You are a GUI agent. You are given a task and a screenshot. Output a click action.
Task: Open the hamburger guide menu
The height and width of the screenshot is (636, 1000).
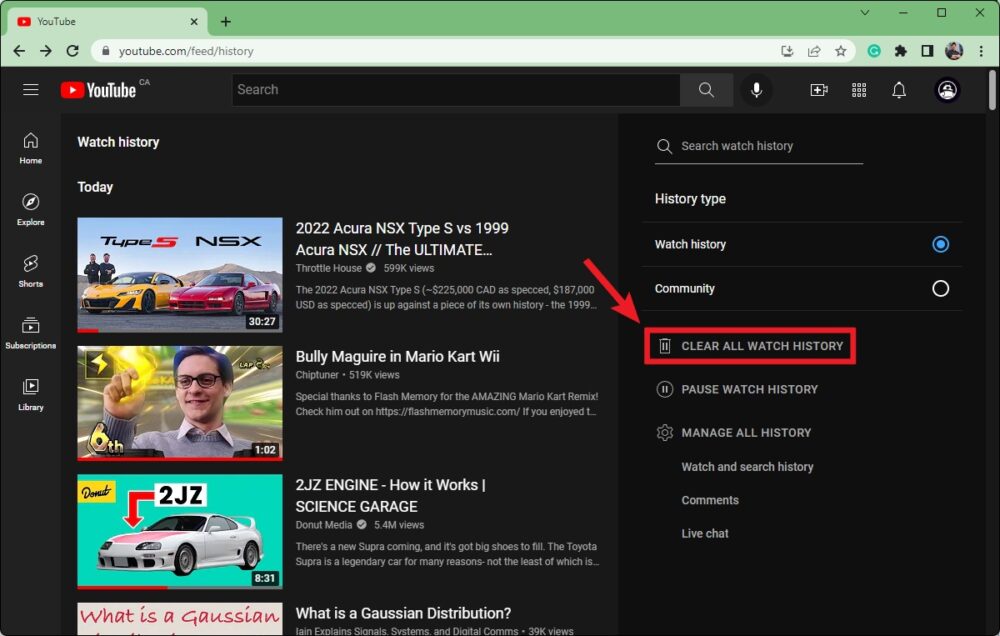pyautogui.click(x=31, y=90)
